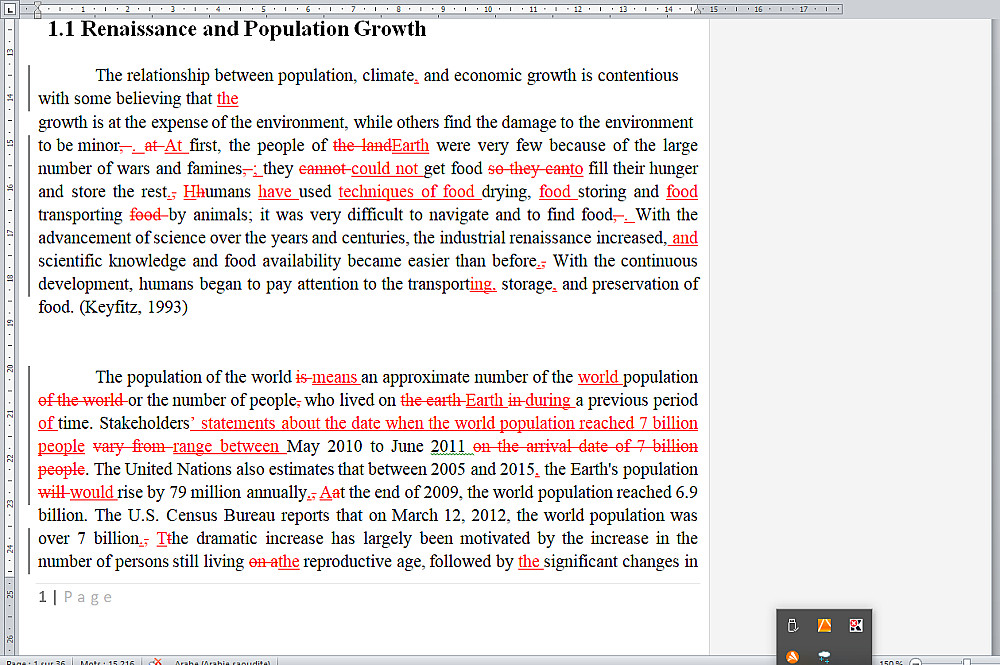
Task: Open the zoom level '150 %' dialog
Action: tap(890, 662)
